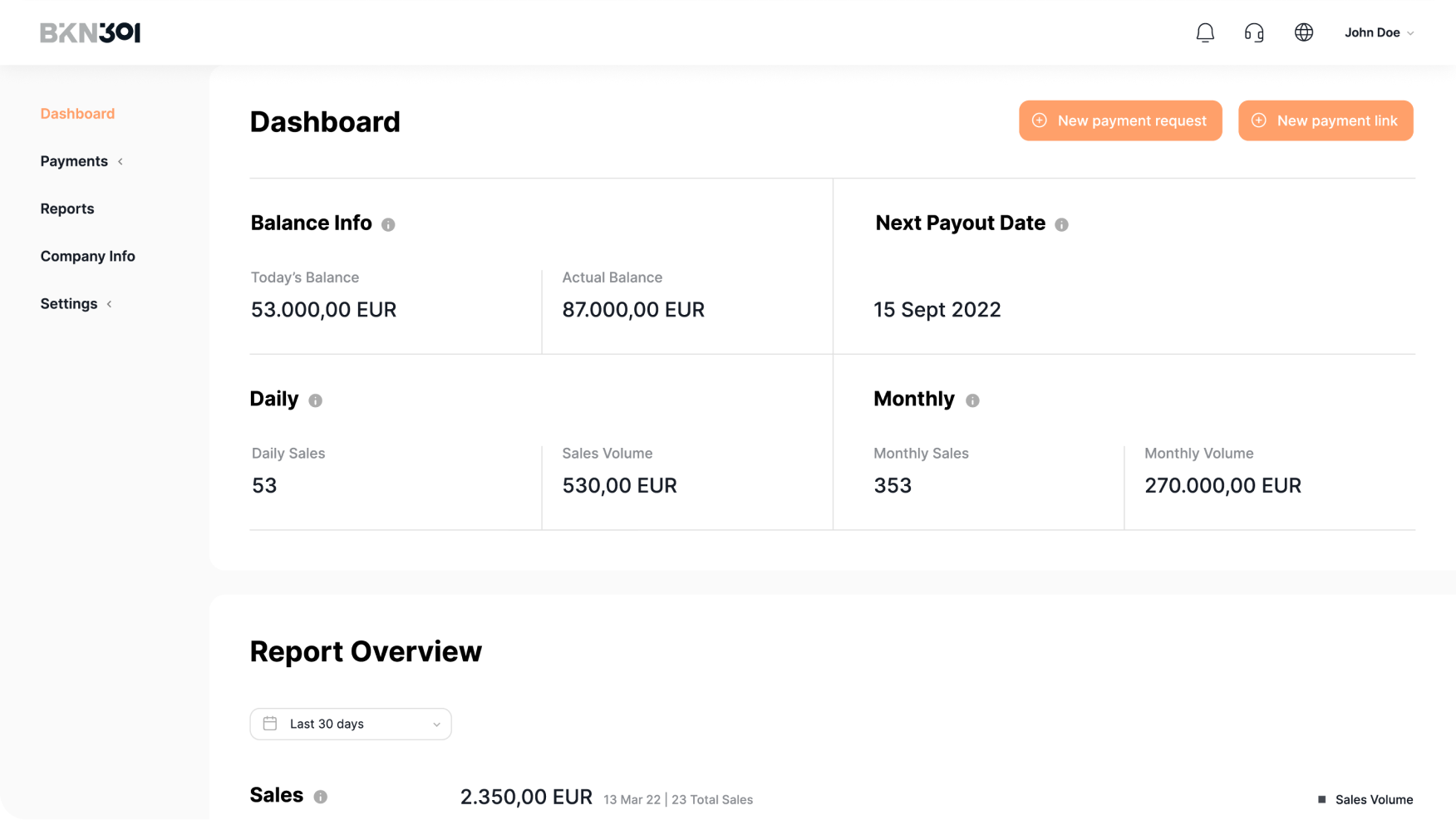1456x820 pixels.
Task: Open the John Doe account menu
Action: tap(1379, 32)
